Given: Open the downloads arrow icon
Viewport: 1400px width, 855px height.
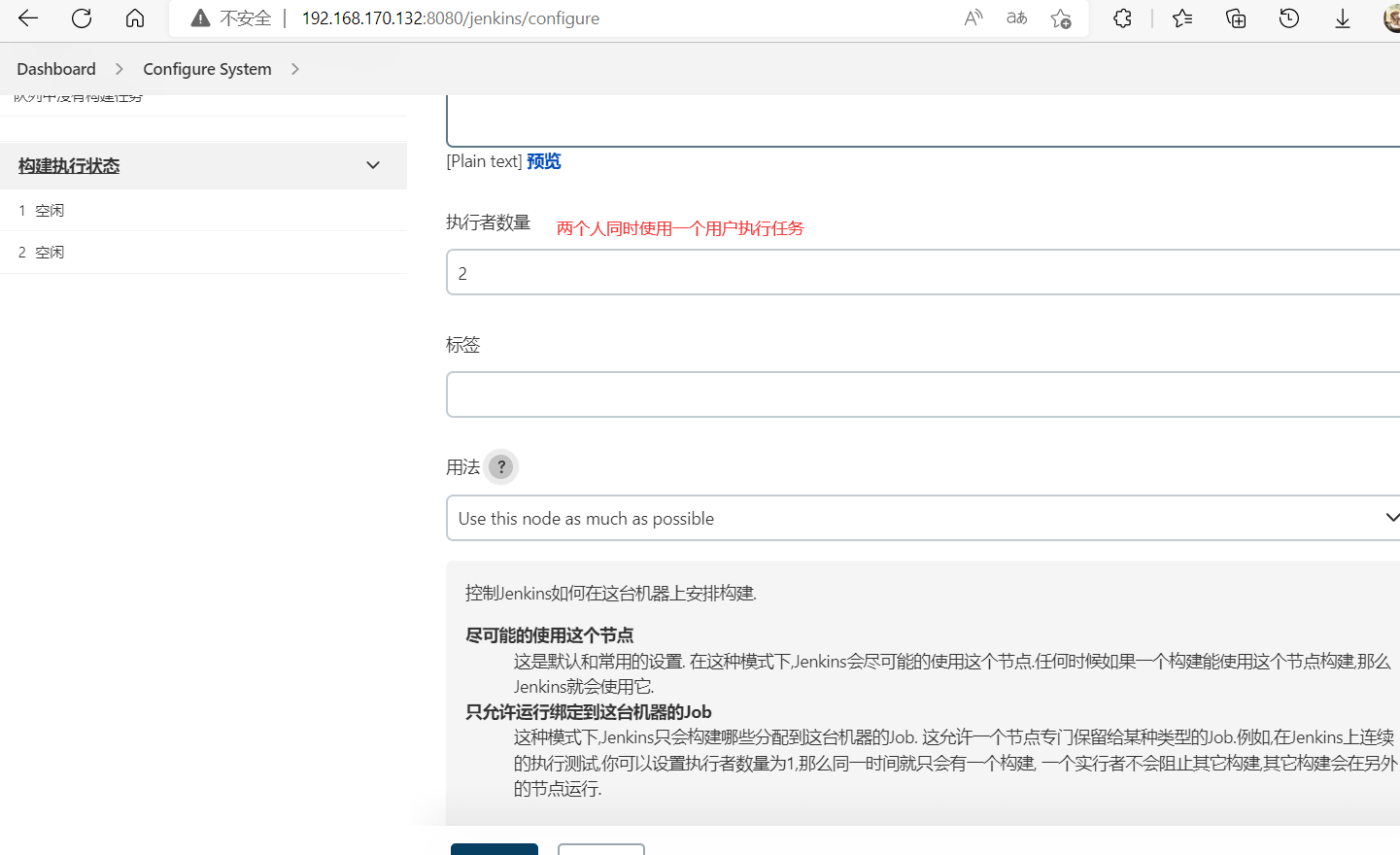Looking at the screenshot, I should [1343, 18].
